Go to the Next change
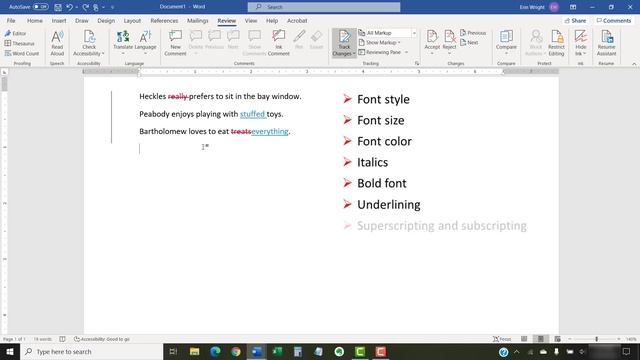 coord(469,42)
